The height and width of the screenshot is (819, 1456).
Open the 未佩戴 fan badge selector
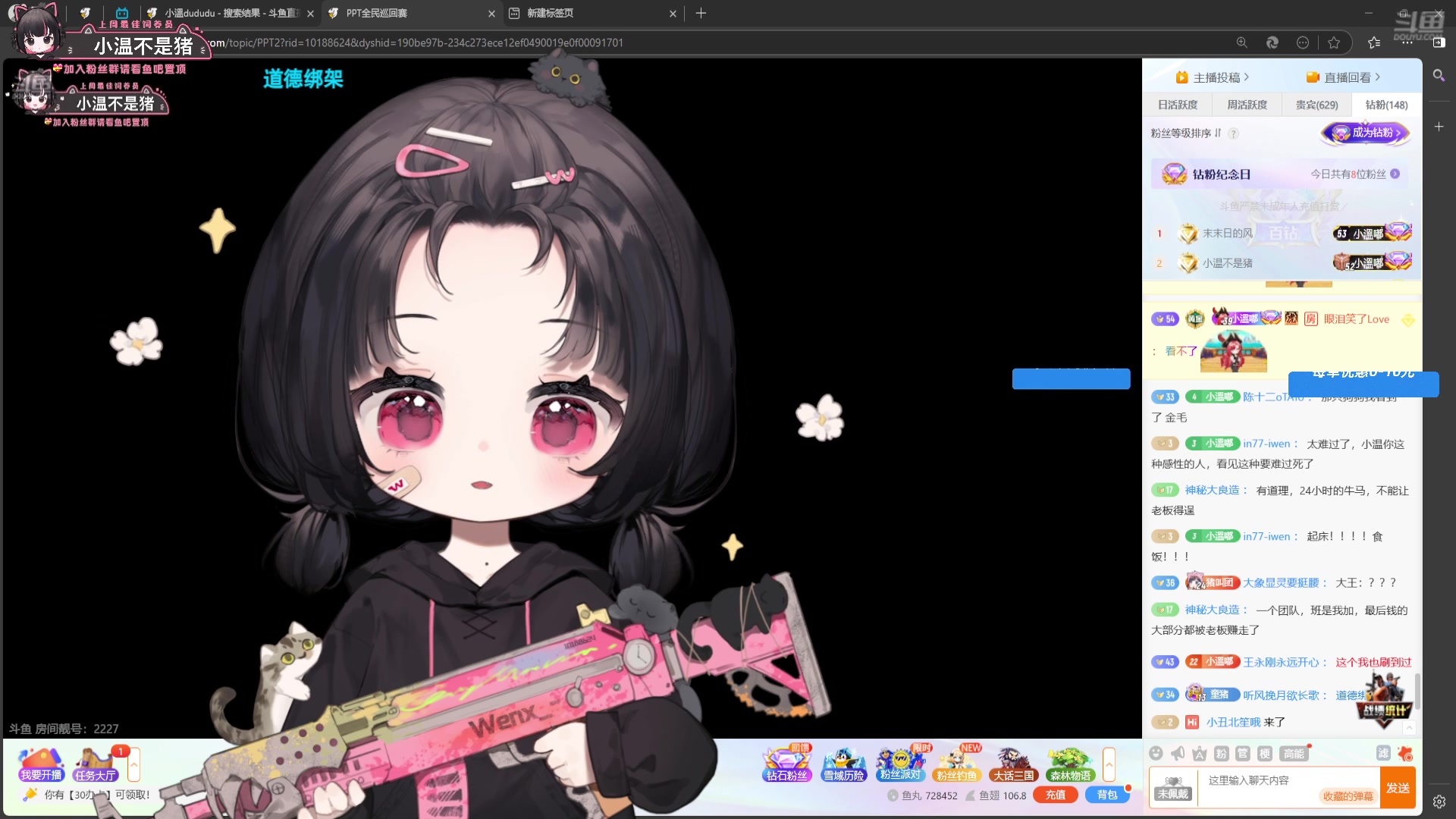[x=1173, y=789]
